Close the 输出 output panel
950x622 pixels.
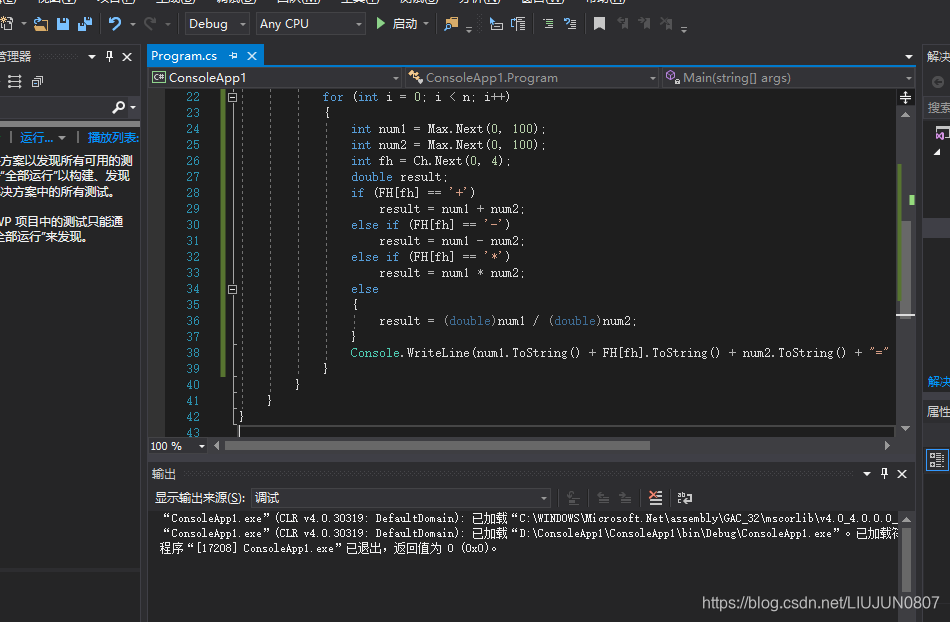pyautogui.click(x=902, y=474)
